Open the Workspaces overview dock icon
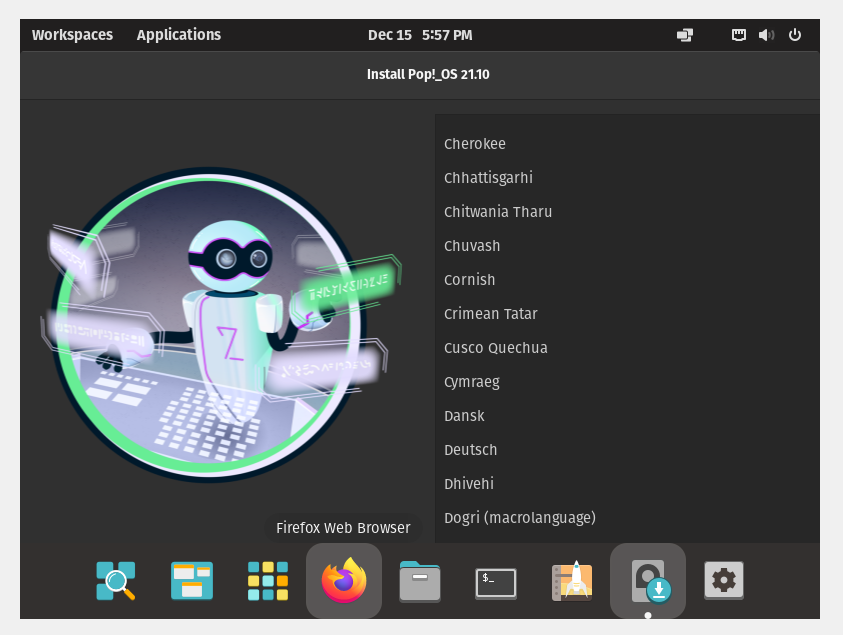 [192, 580]
